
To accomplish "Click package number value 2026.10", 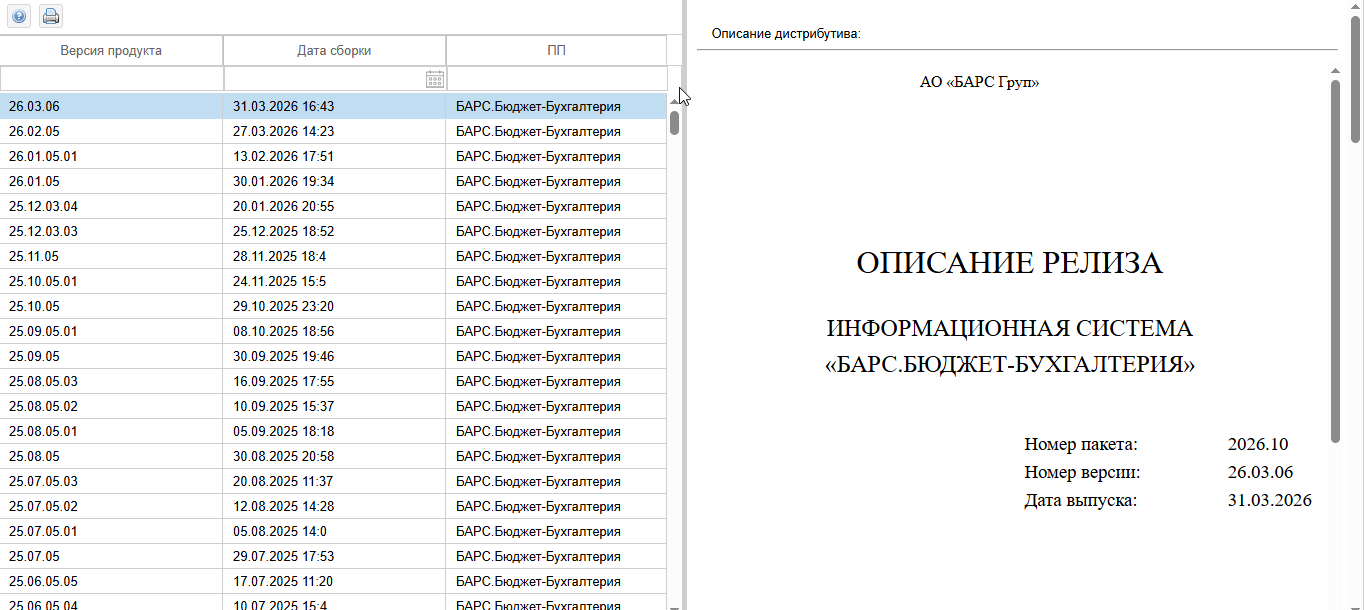I will tap(1258, 444).
